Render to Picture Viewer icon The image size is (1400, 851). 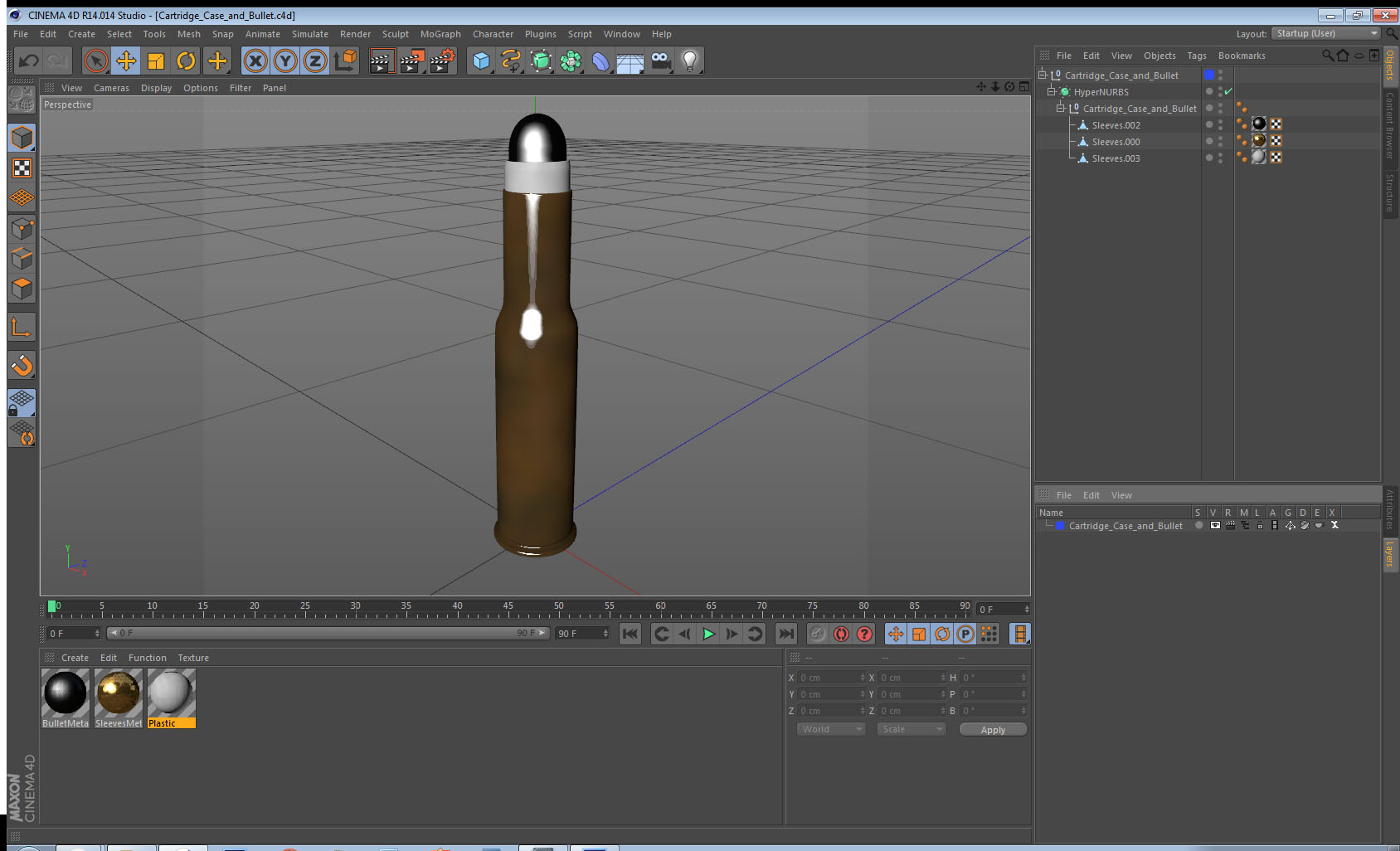[412, 61]
